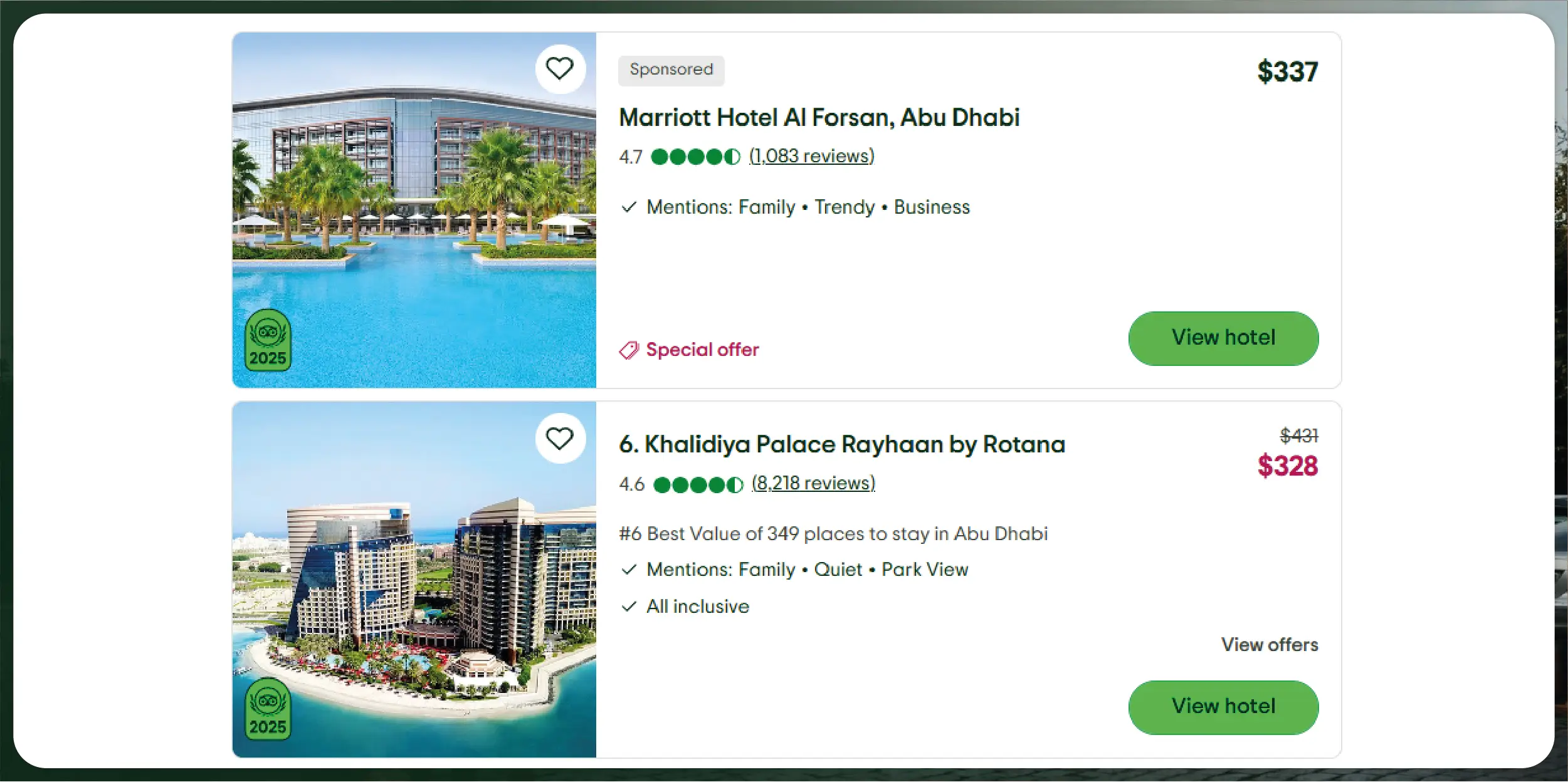
Task: Click the Khalidiya Palace aerial photo thumbnail
Action: [414, 580]
